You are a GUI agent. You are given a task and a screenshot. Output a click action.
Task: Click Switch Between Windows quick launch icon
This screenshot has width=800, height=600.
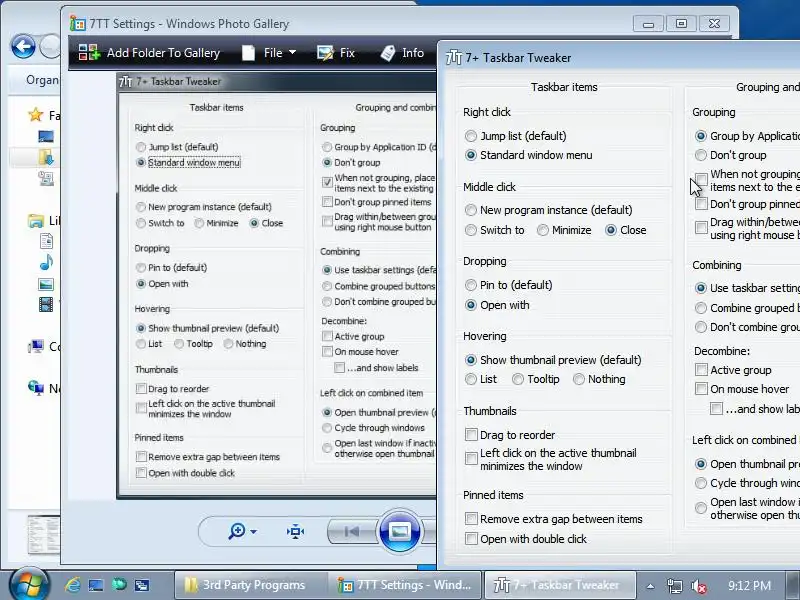(142, 585)
